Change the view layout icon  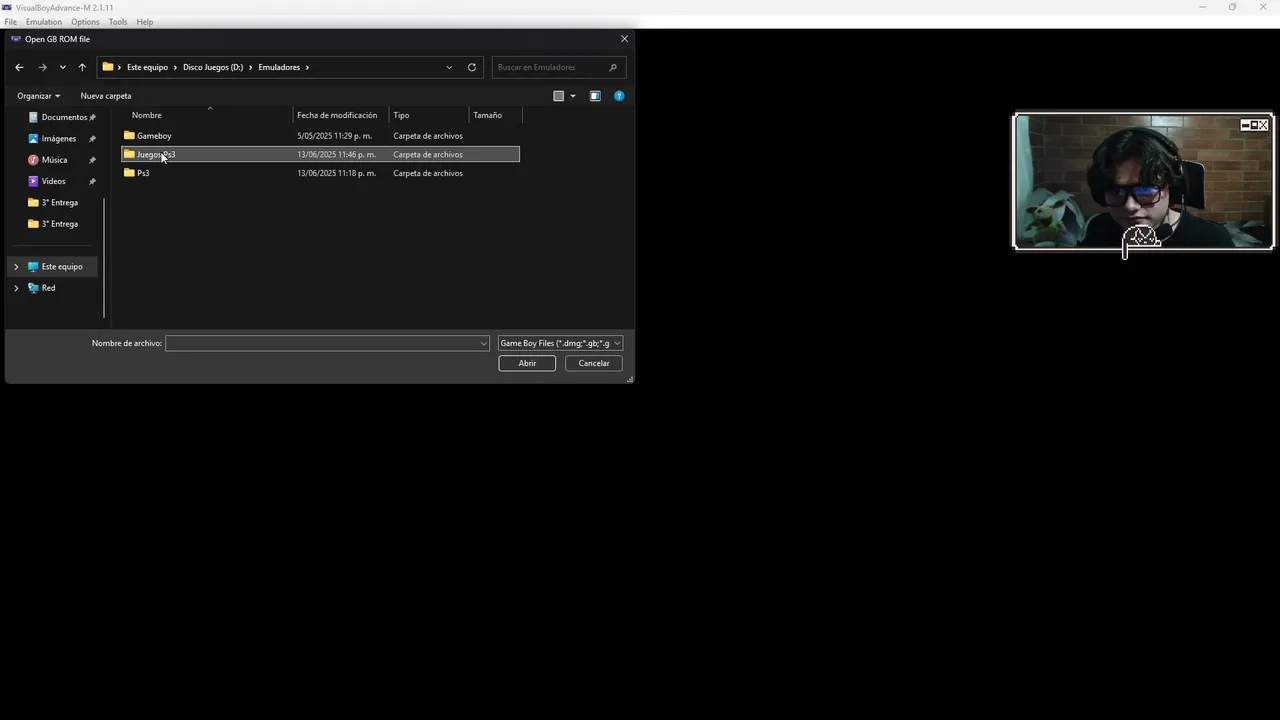pyautogui.click(x=559, y=96)
